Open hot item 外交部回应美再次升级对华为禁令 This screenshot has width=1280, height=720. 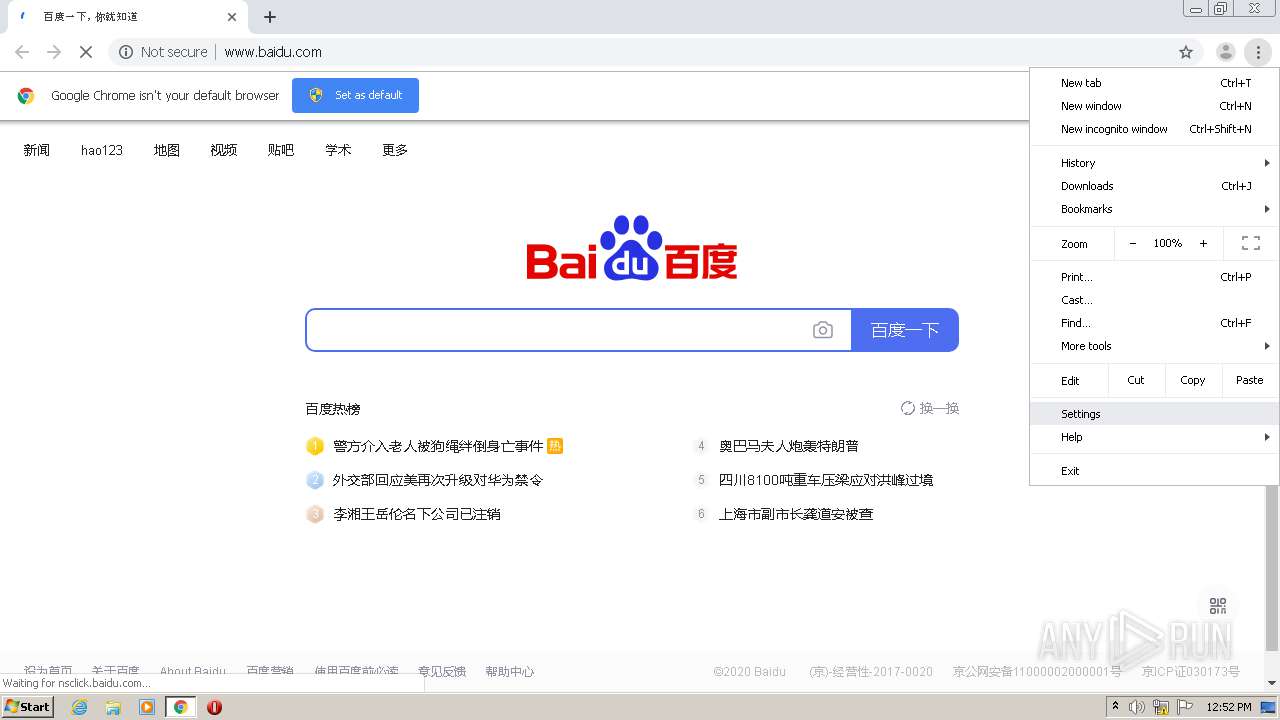pyautogui.click(x=438, y=480)
